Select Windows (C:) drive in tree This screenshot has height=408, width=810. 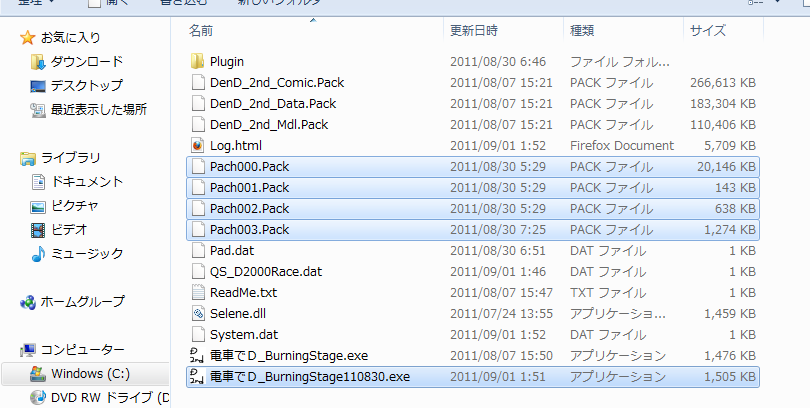pyautogui.click(x=85, y=373)
